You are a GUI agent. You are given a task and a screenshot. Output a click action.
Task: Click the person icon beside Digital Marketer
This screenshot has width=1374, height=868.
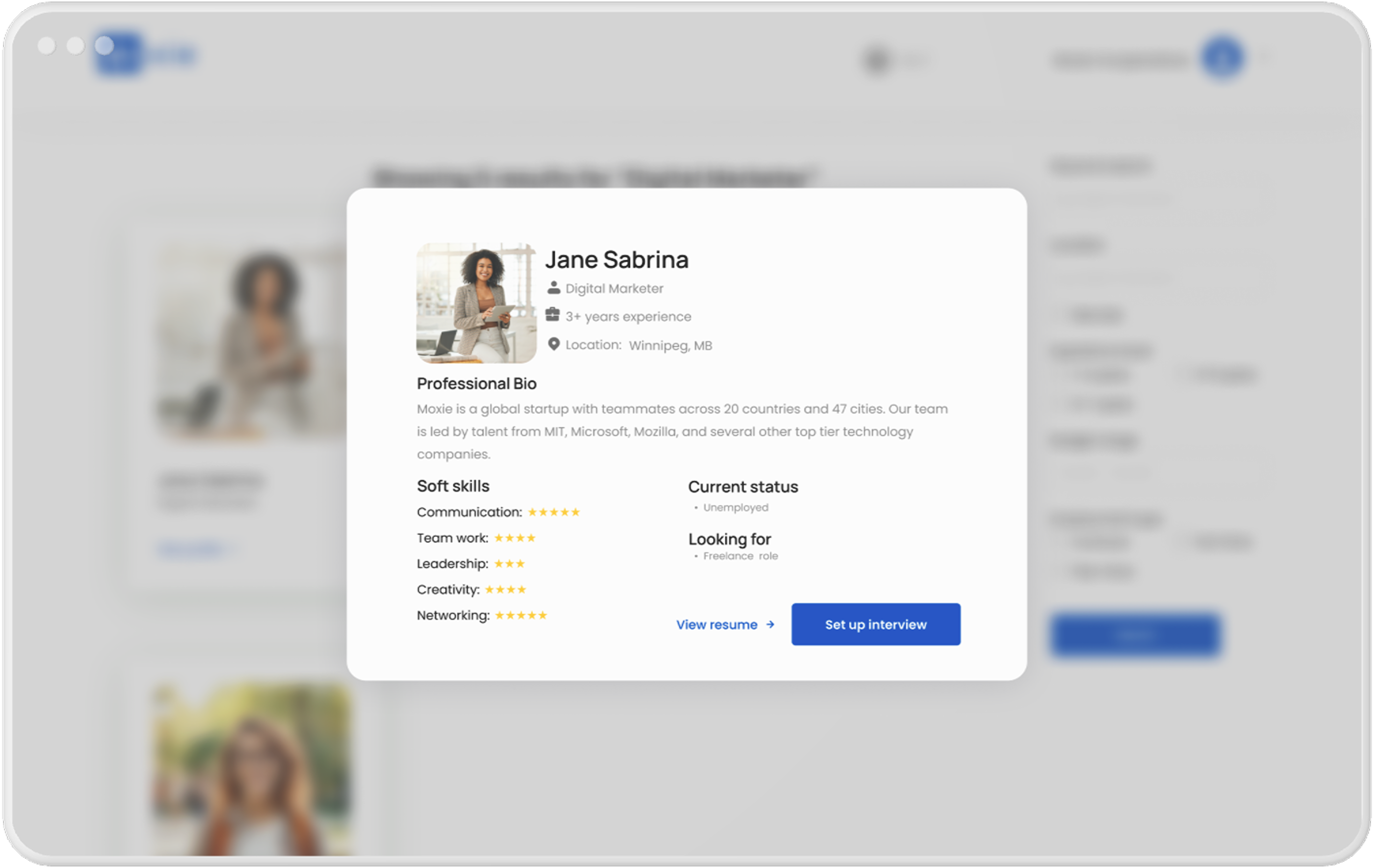point(553,287)
